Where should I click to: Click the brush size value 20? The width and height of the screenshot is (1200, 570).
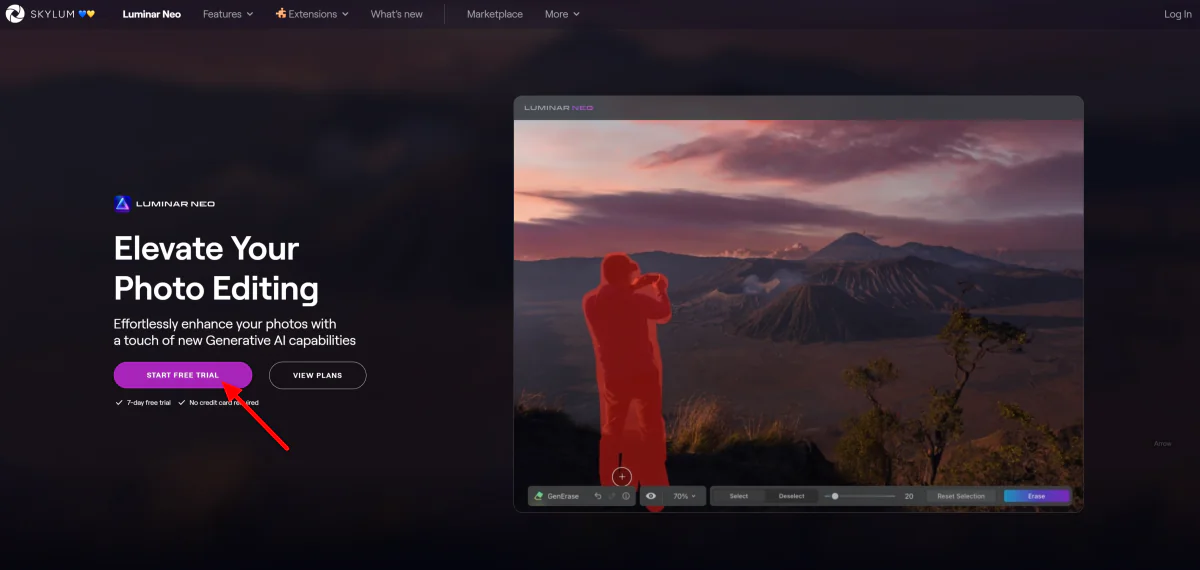[909, 496]
